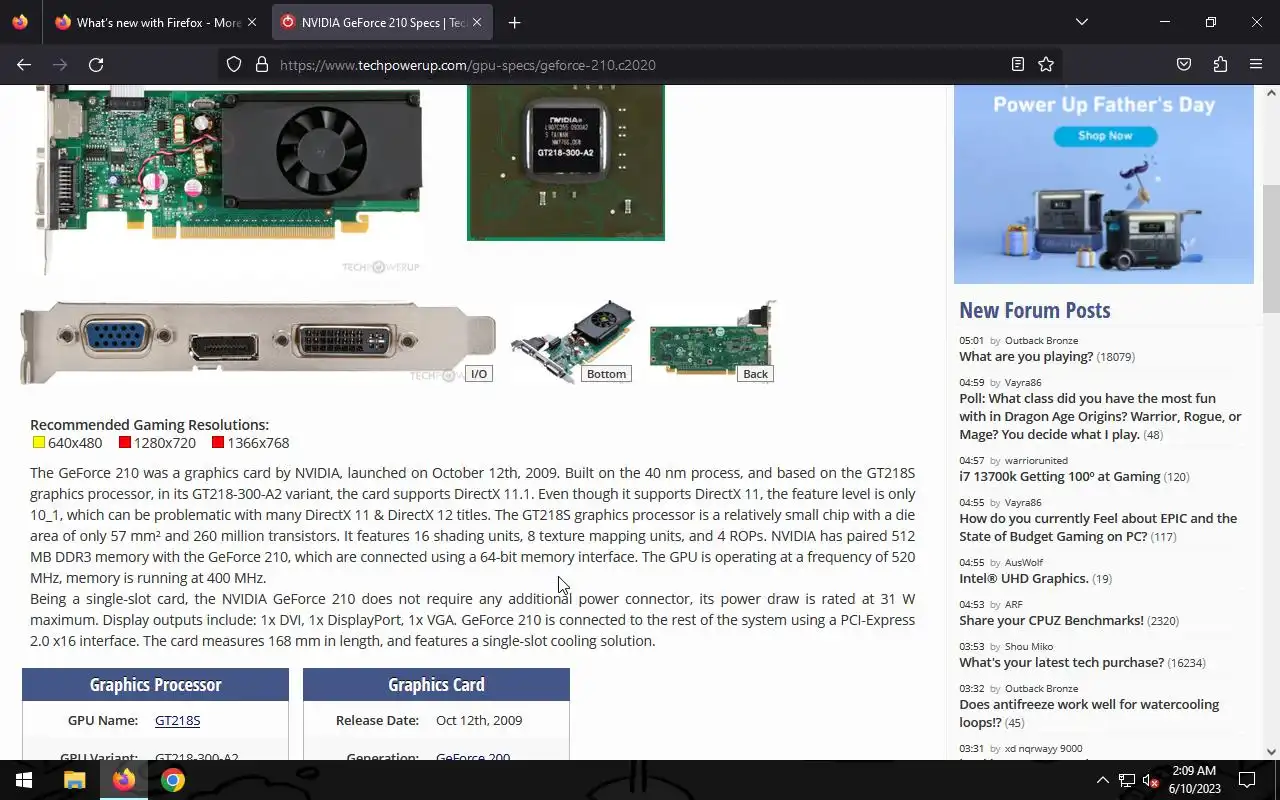Open a new tab
The image size is (1280, 800).
tap(514, 22)
